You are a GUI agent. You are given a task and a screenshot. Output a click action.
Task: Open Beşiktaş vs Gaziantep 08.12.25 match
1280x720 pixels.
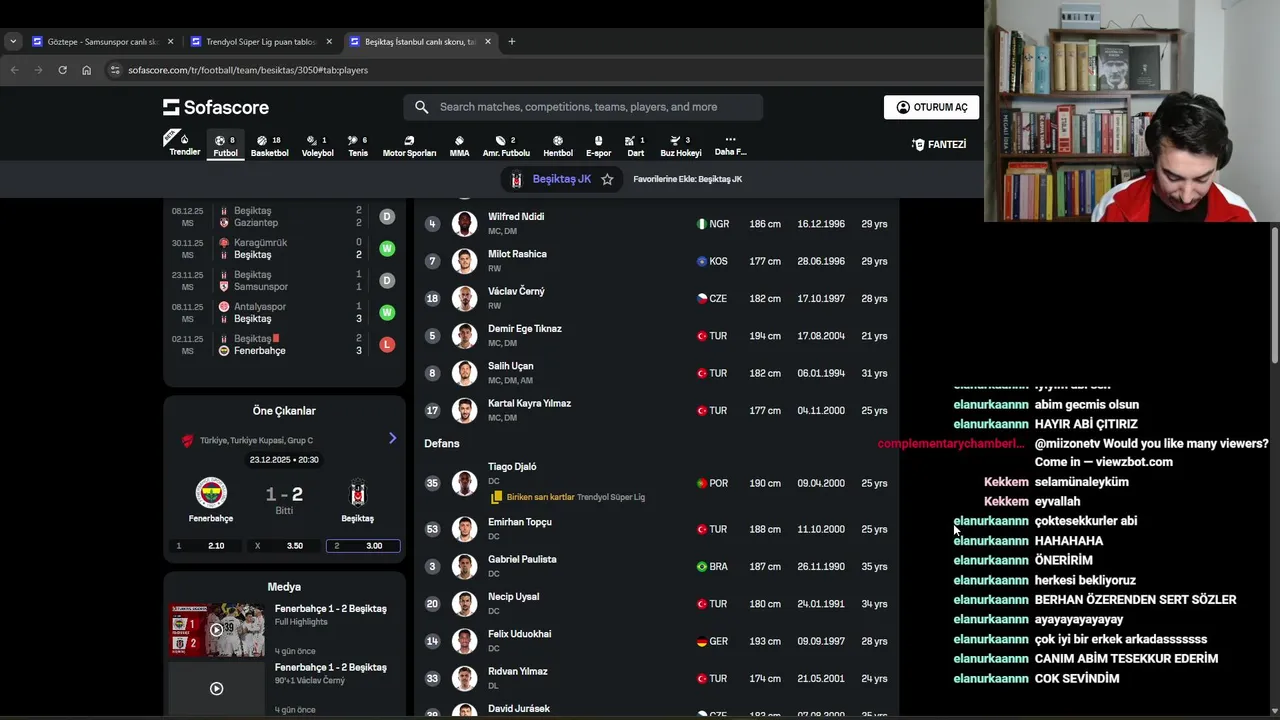pyautogui.click(x=284, y=217)
